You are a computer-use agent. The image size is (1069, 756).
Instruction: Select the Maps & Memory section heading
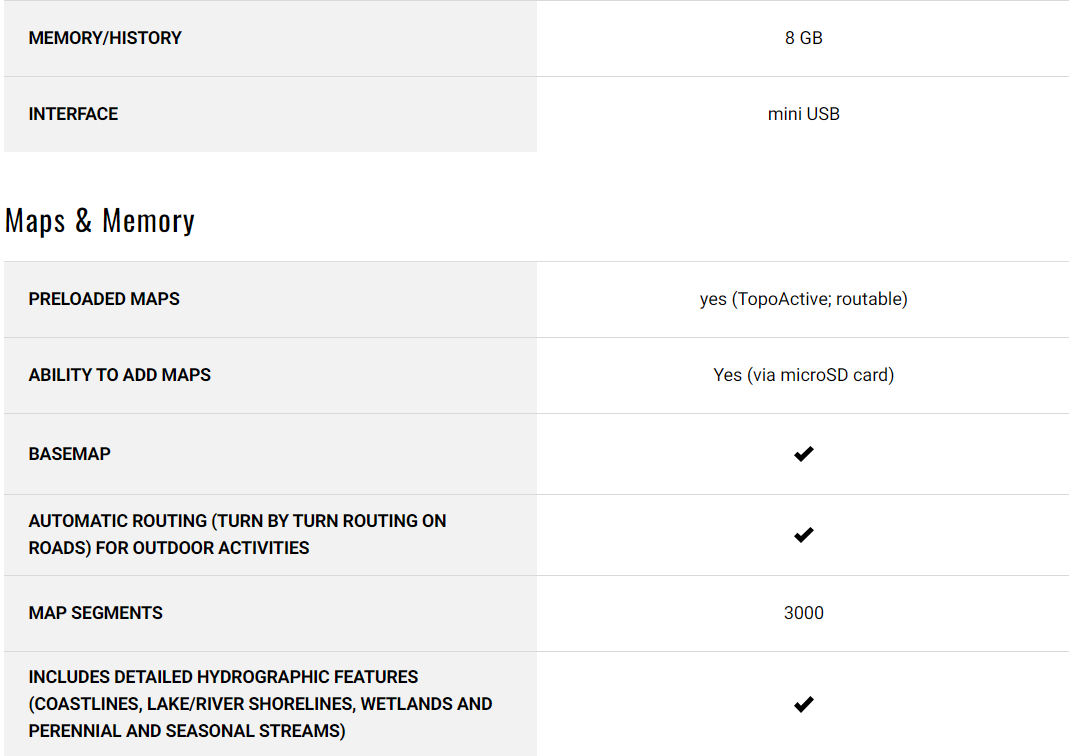tap(100, 221)
